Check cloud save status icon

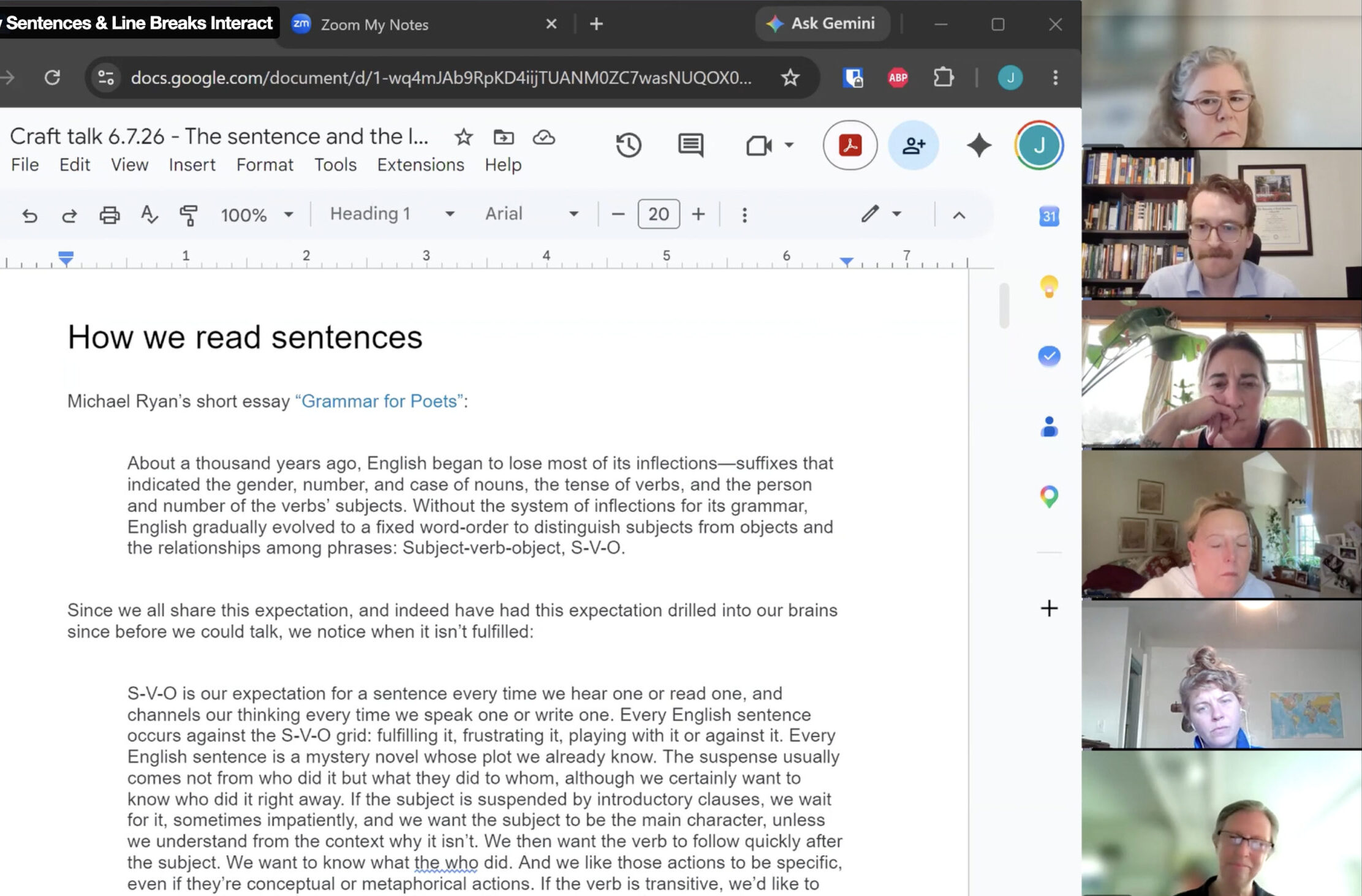(x=543, y=137)
